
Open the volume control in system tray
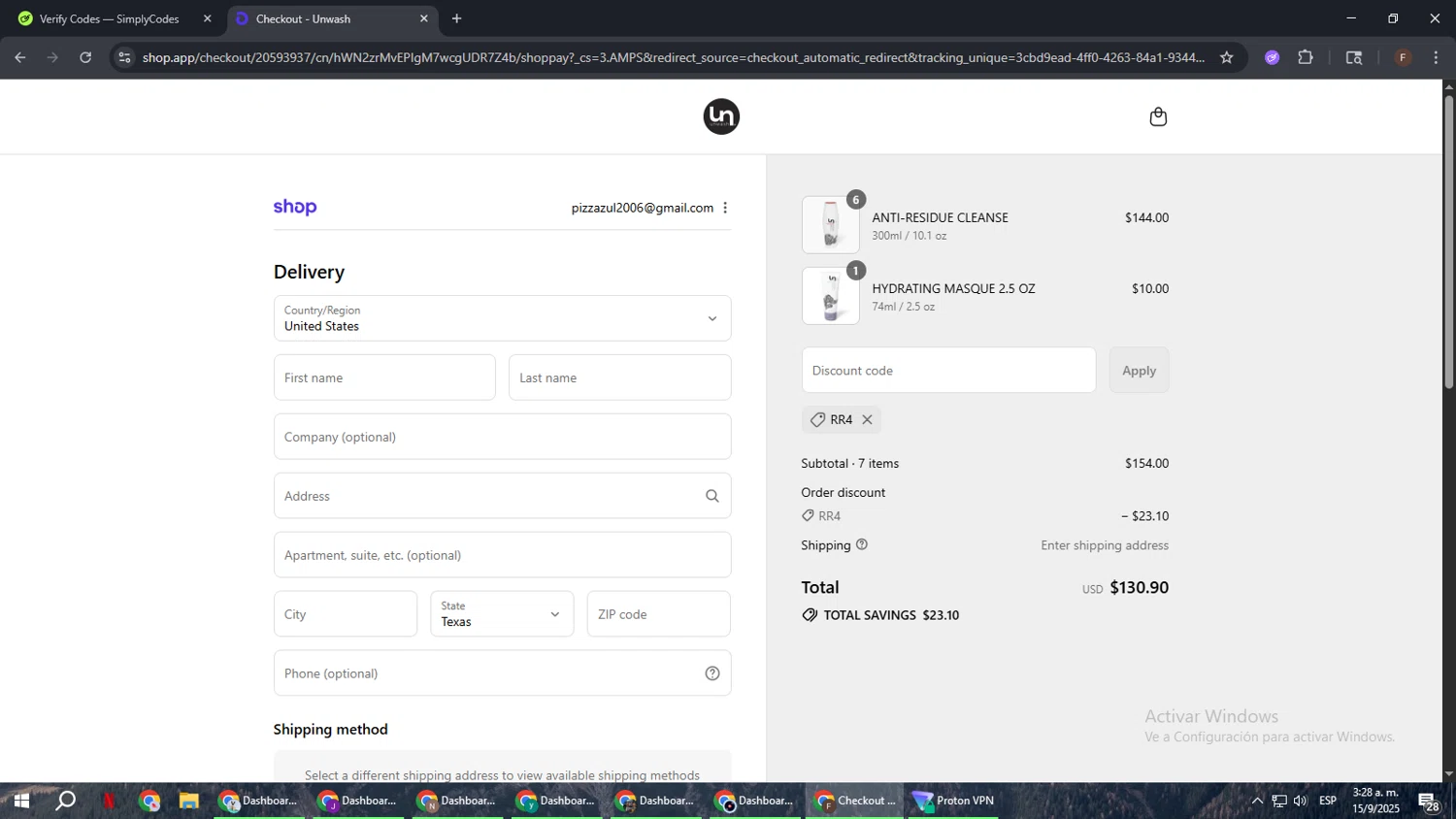click(x=1300, y=801)
